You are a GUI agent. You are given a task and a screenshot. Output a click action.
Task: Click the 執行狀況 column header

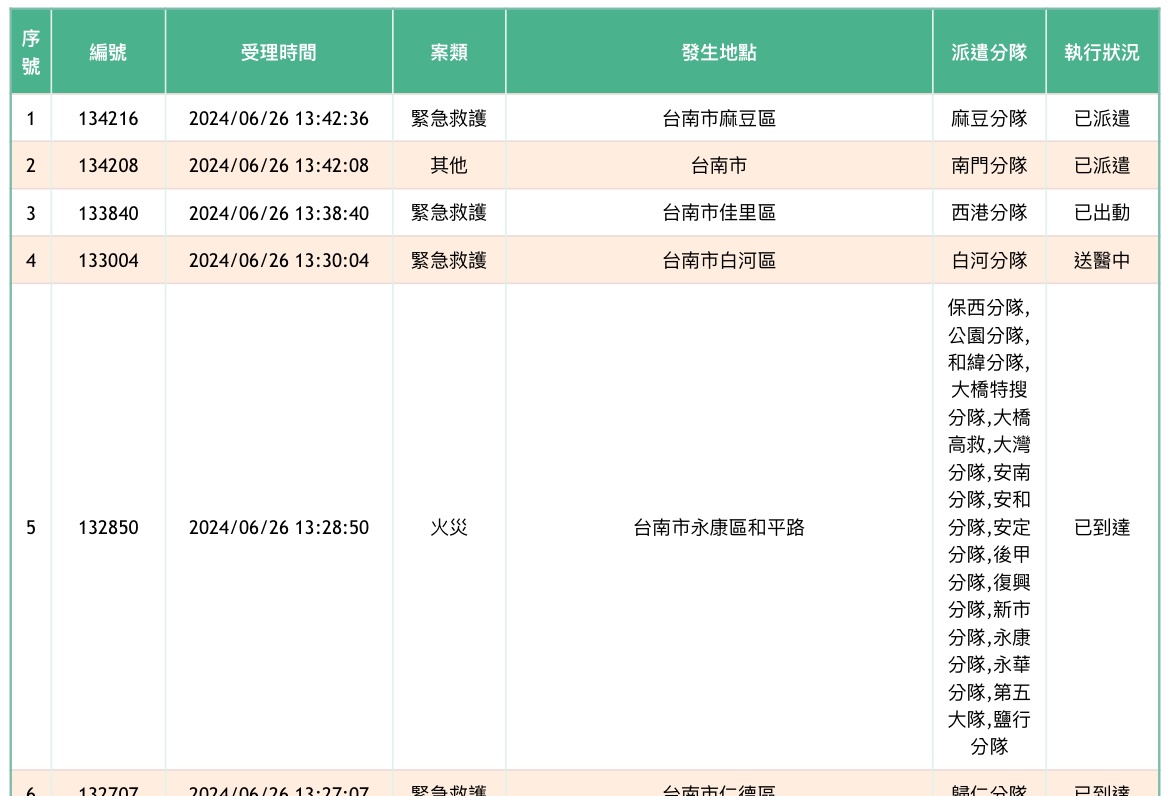click(x=1101, y=52)
